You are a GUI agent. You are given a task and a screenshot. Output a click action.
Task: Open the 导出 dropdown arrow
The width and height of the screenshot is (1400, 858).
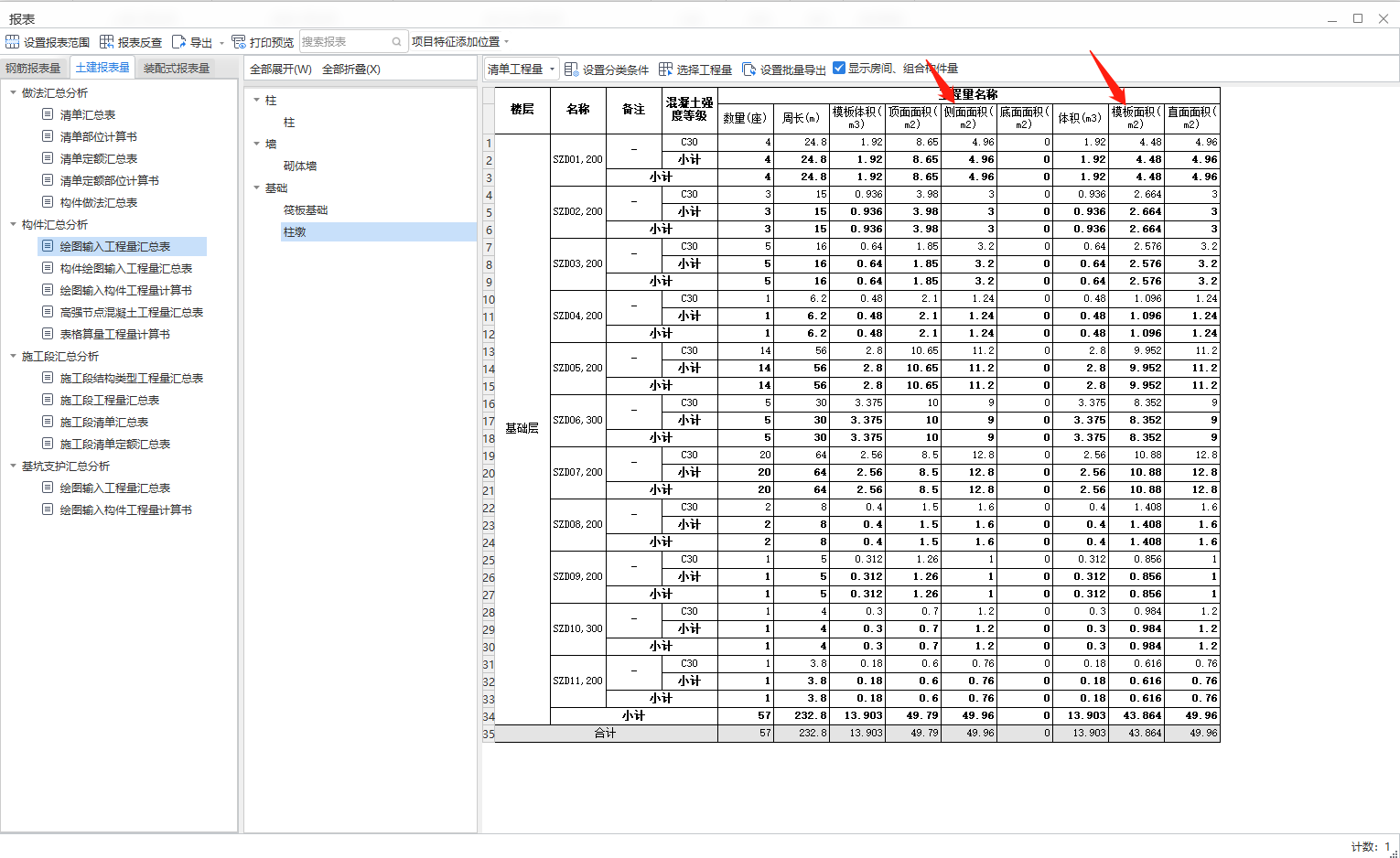tap(221, 43)
